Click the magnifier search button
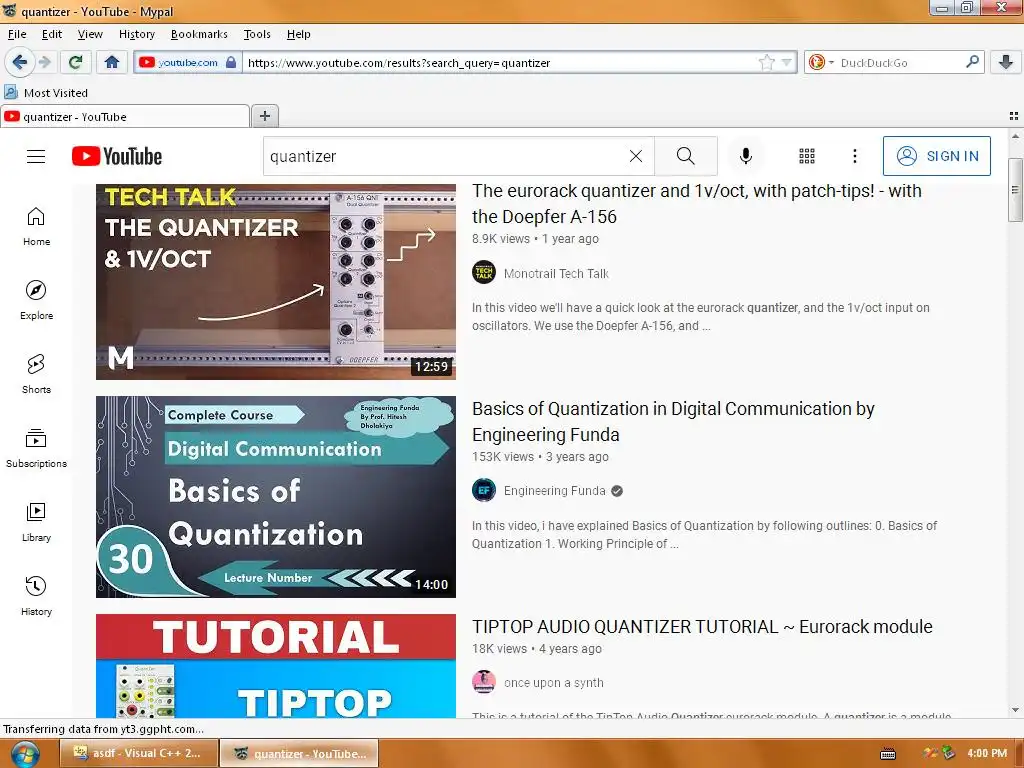 pyautogui.click(x=686, y=156)
